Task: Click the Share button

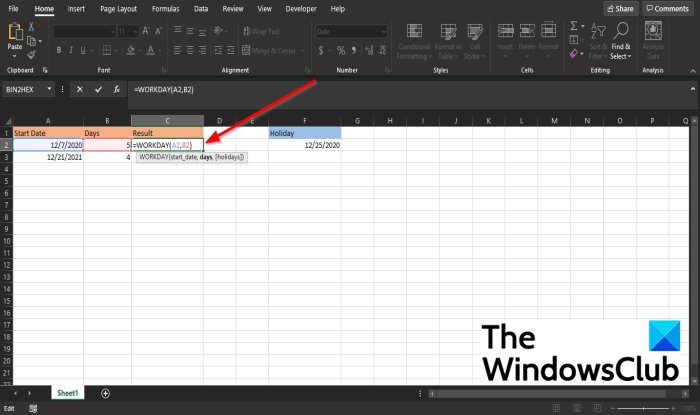Action: 621,8
